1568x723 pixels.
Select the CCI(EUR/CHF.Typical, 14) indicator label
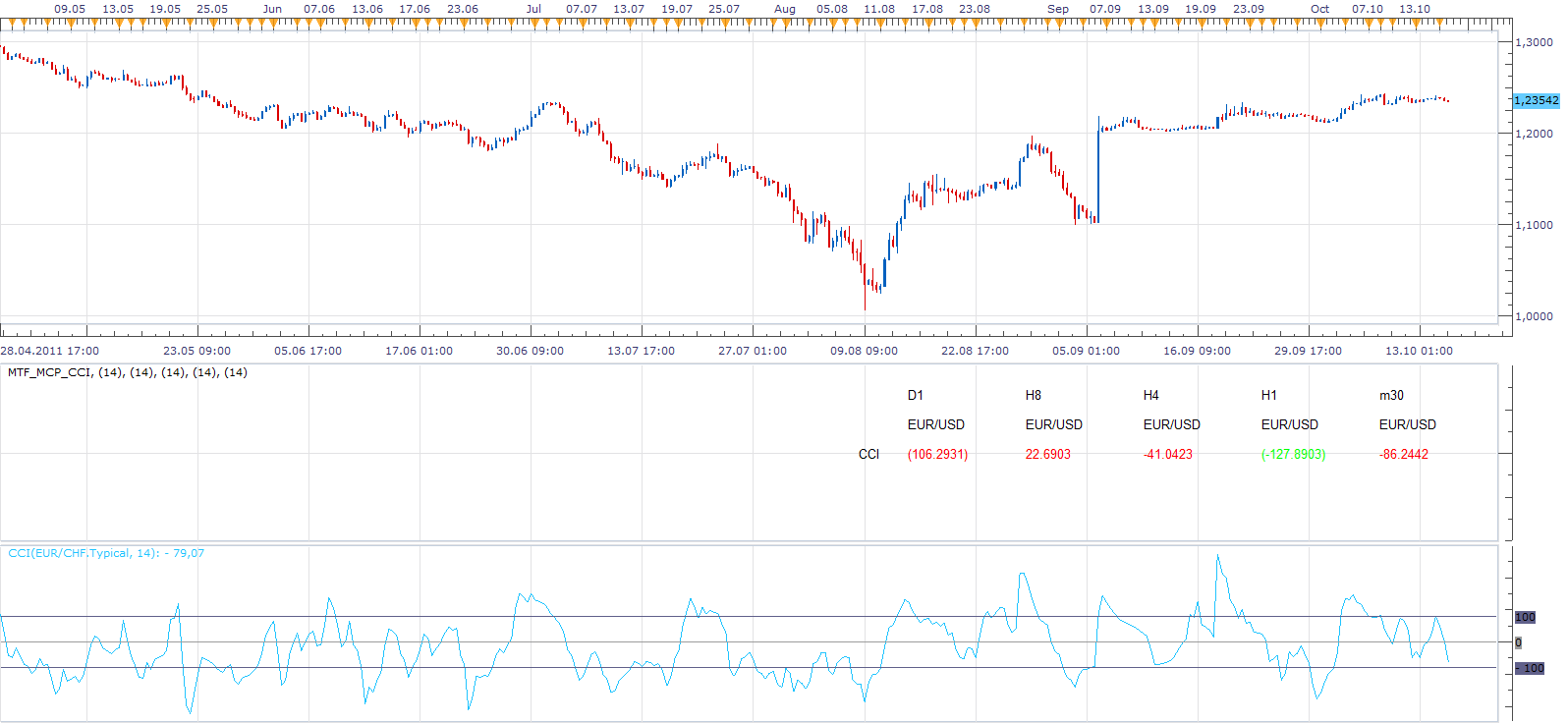(x=106, y=553)
